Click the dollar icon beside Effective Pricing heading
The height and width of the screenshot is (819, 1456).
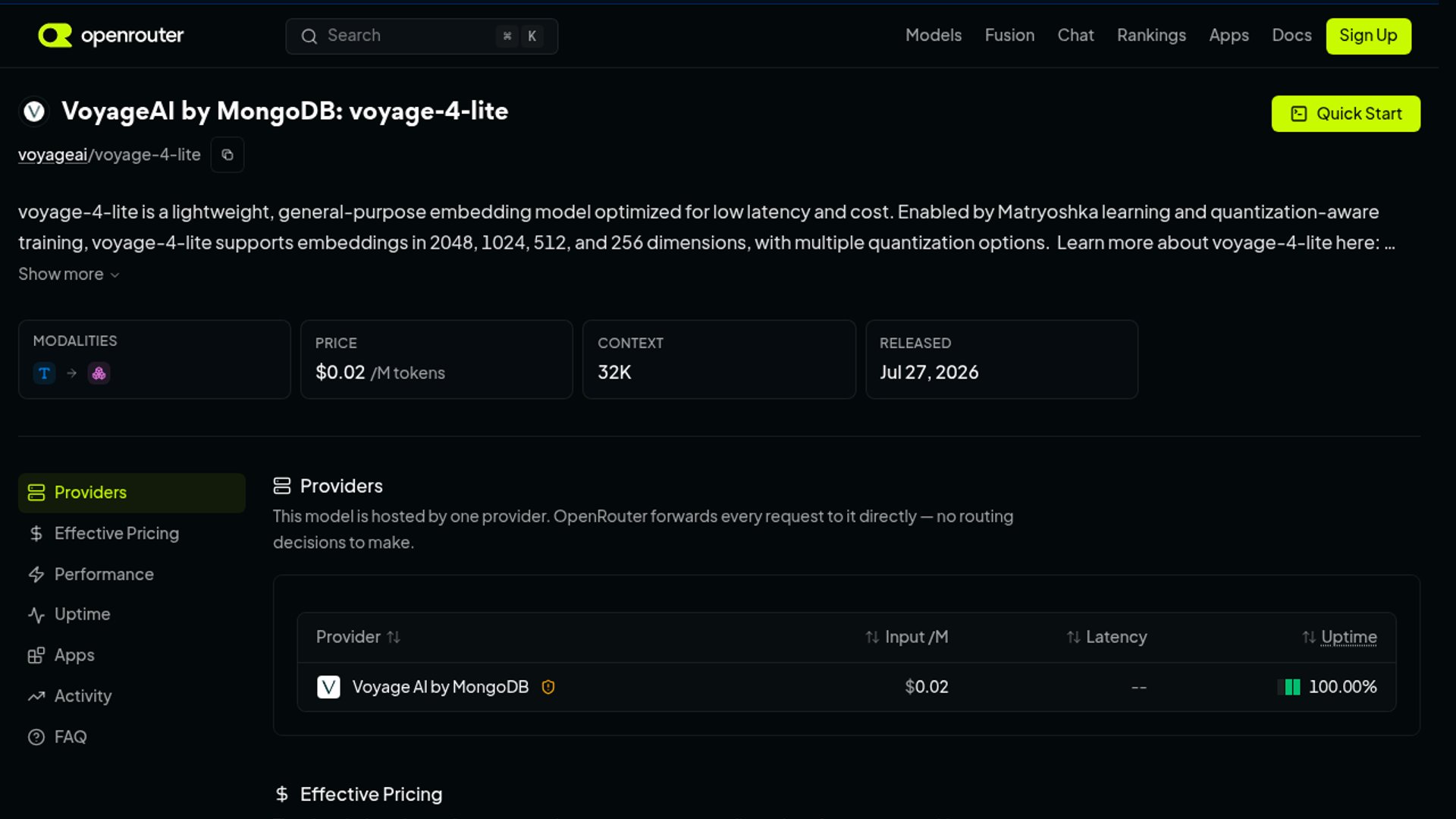coord(282,794)
